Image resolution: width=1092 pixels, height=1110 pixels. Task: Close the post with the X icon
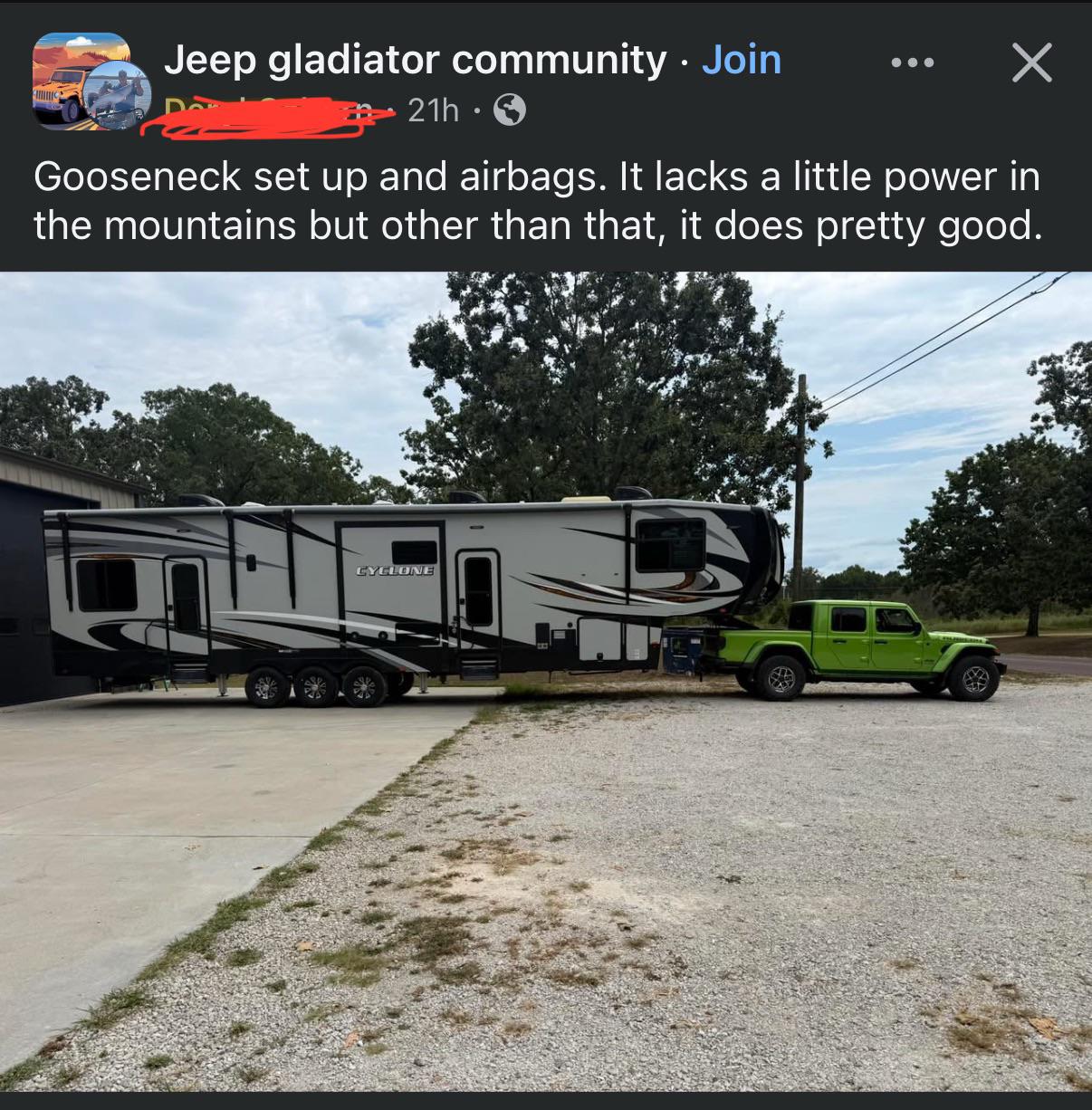[x=1031, y=62]
